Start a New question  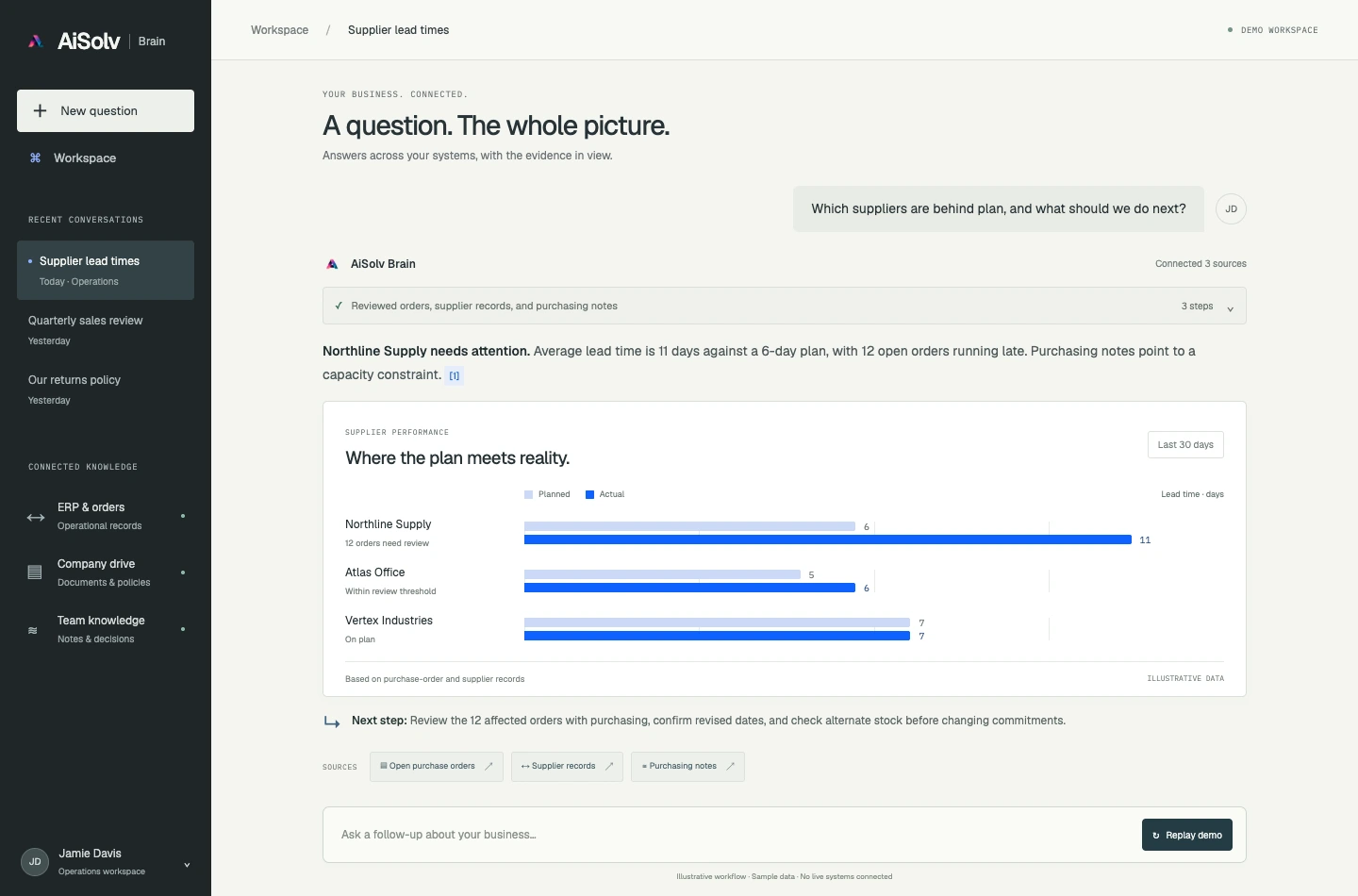[106, 110]
